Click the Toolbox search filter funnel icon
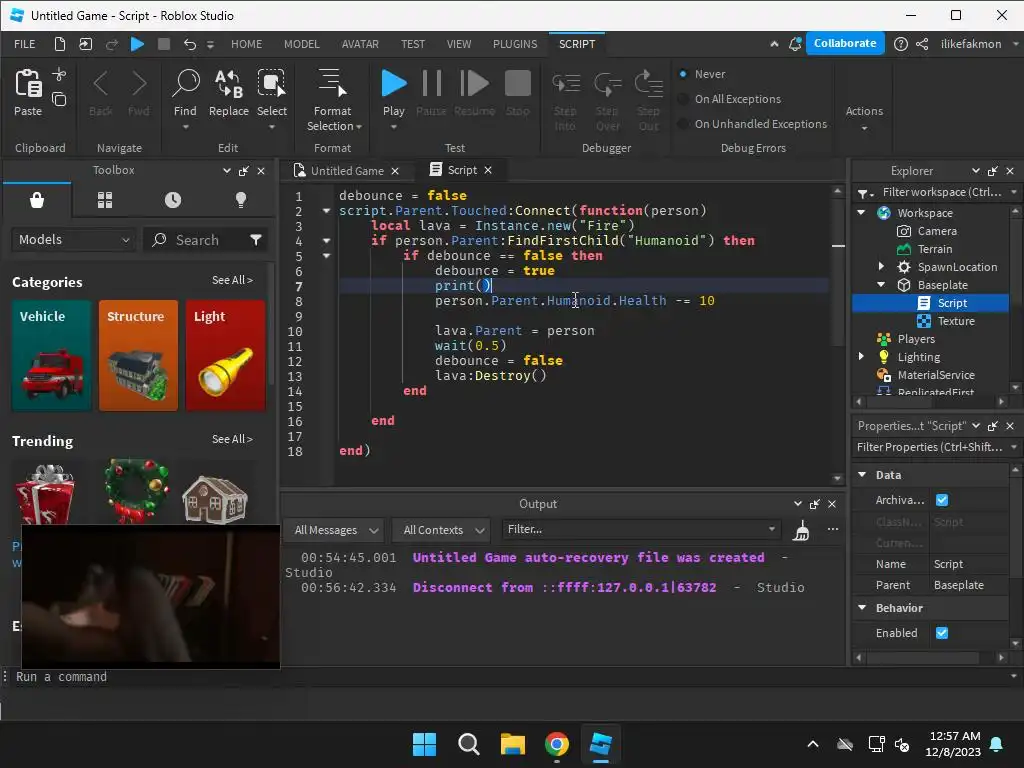Image resolution: width=1024 pixels, height=768 pixels. coord(256,240)
